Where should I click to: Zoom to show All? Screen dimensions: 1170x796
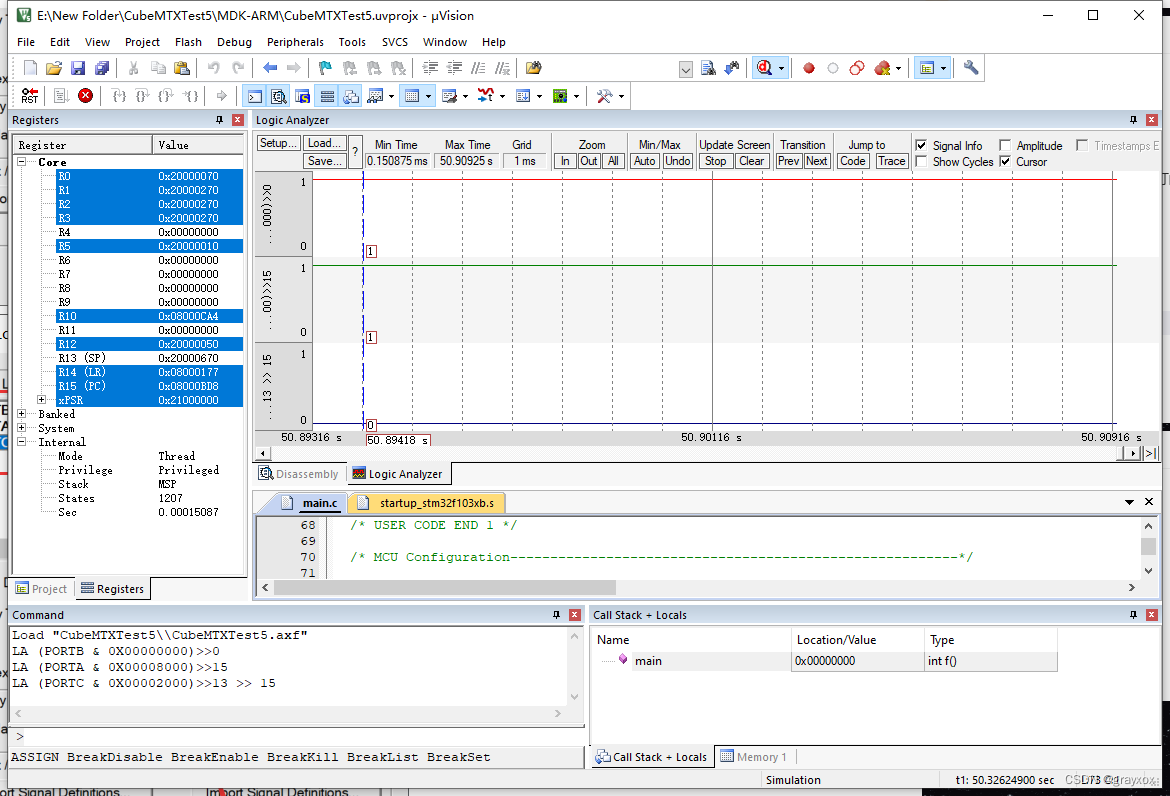click(613, 160)
